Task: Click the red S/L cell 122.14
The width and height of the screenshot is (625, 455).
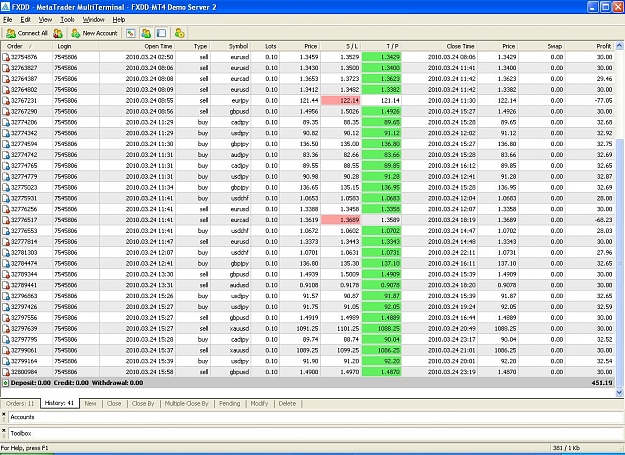Action: [x=341, y=101]
